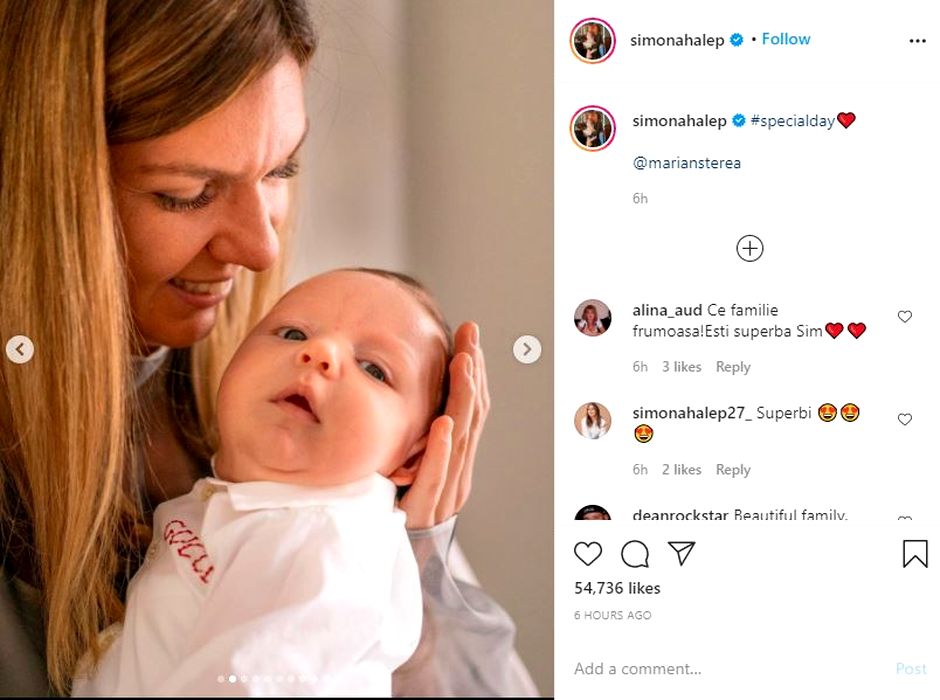Share post using paper plane icon
Viewport: 940px width, 700px height.
681,554
